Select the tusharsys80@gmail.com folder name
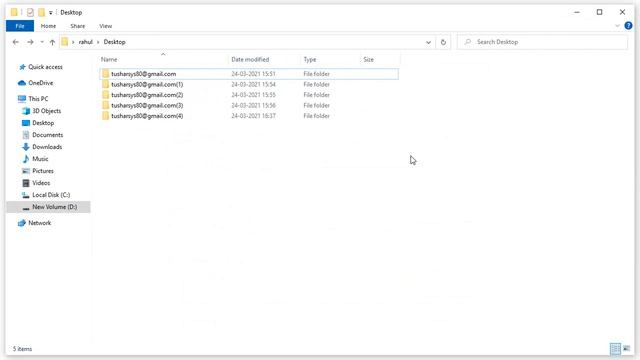Viewport: 640px width, 360px height. pos(143,74)
